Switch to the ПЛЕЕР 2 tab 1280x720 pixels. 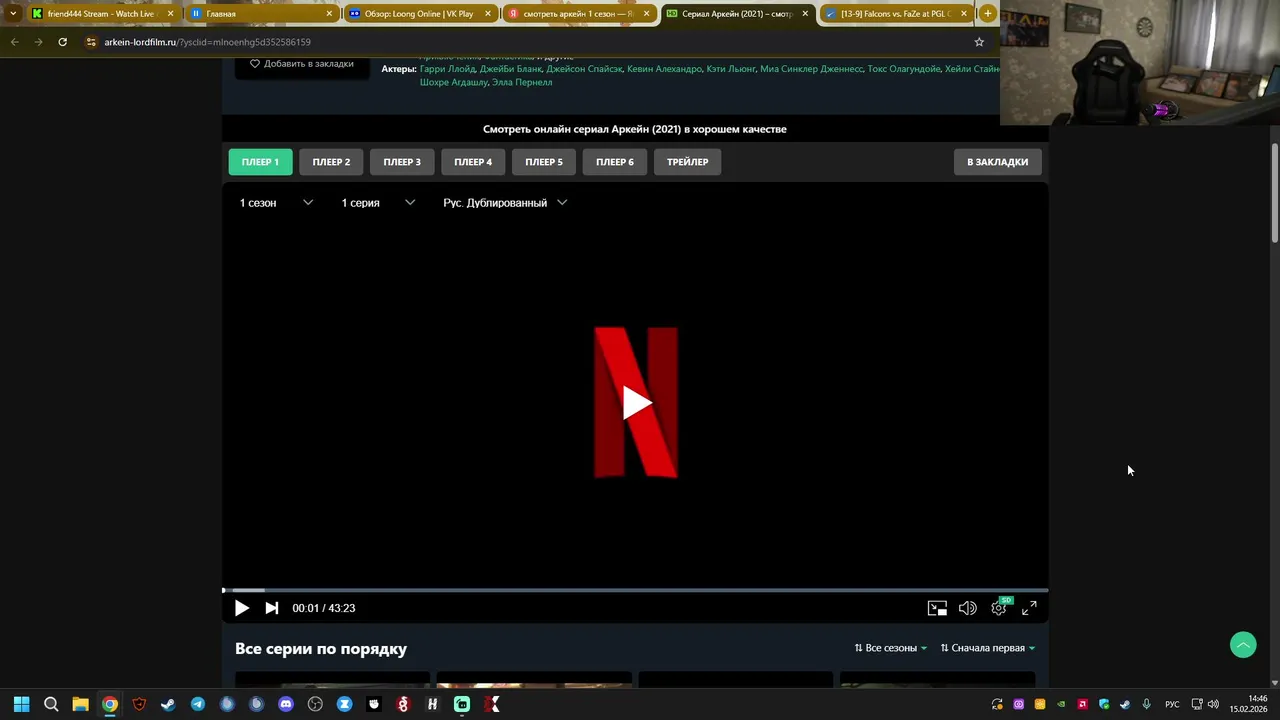[331, 162]
